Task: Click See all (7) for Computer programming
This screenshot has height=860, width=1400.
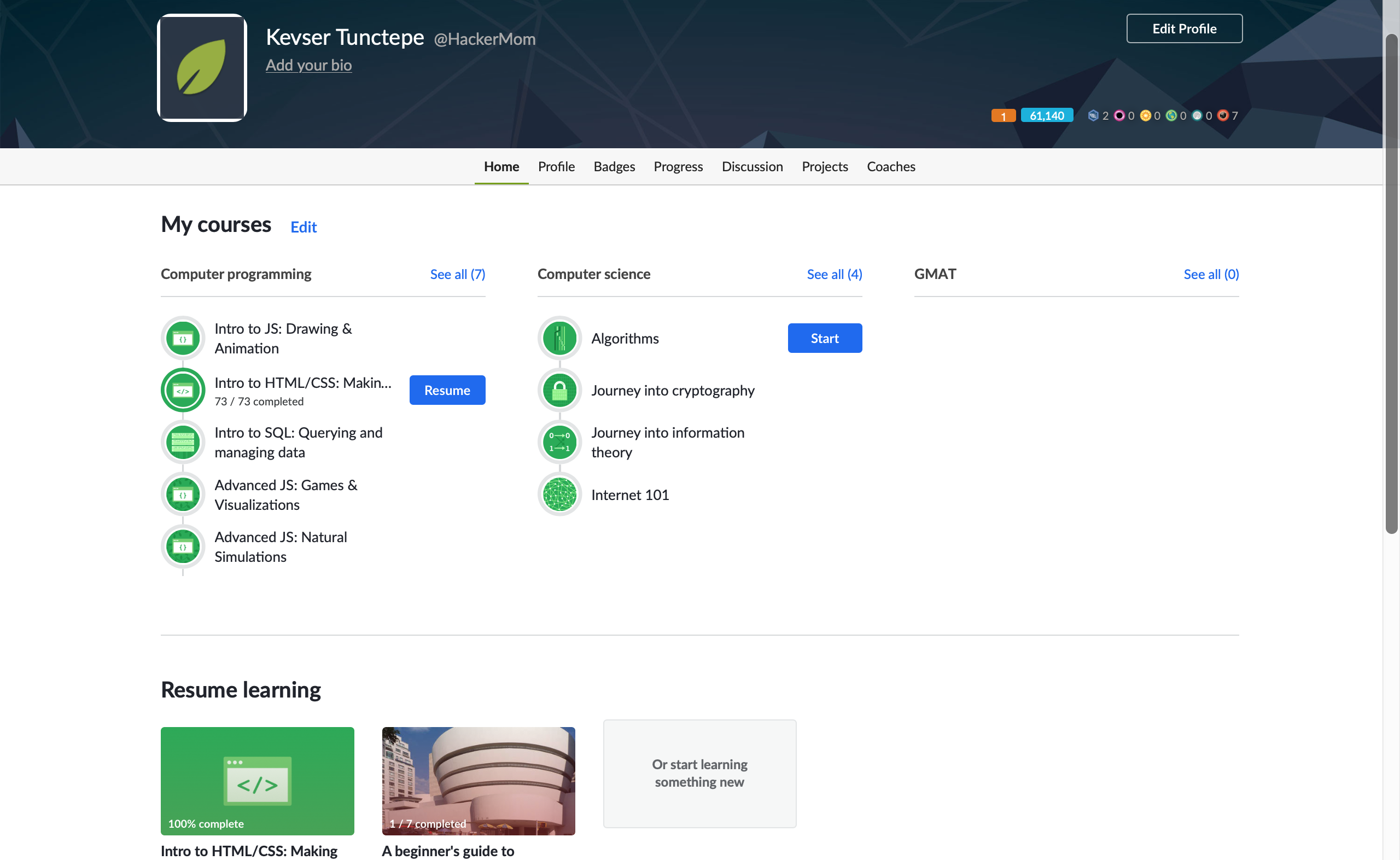Action: (458, 274)
